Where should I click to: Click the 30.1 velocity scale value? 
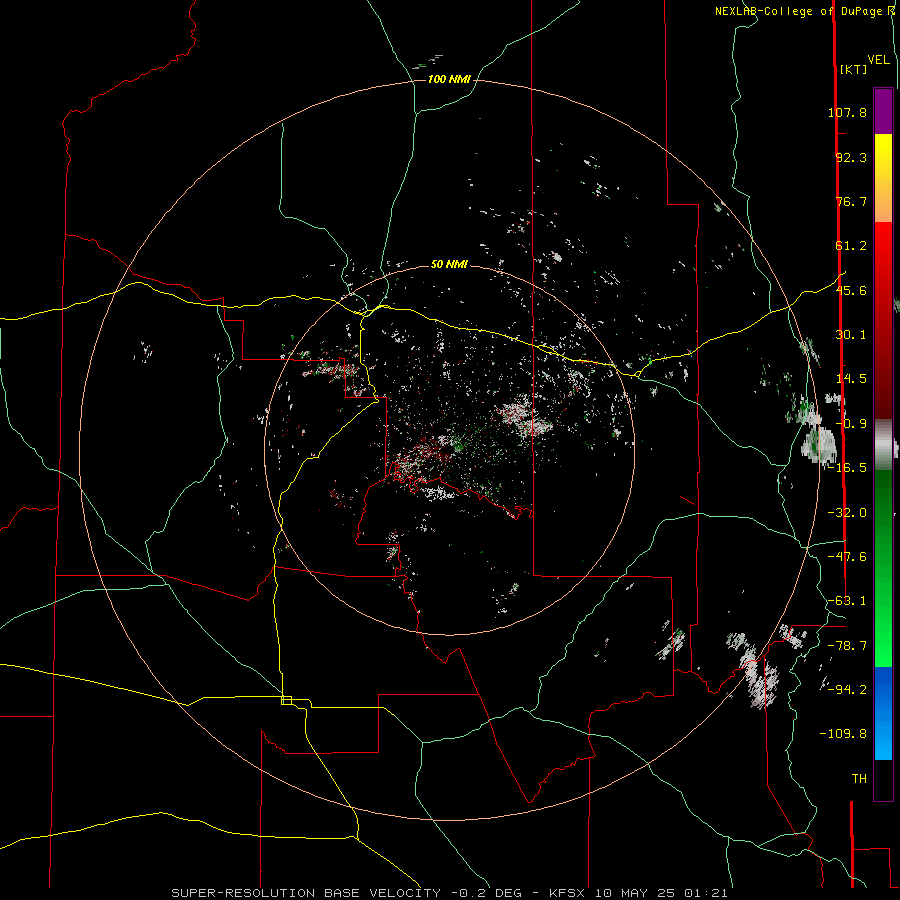tap(851, 335)
